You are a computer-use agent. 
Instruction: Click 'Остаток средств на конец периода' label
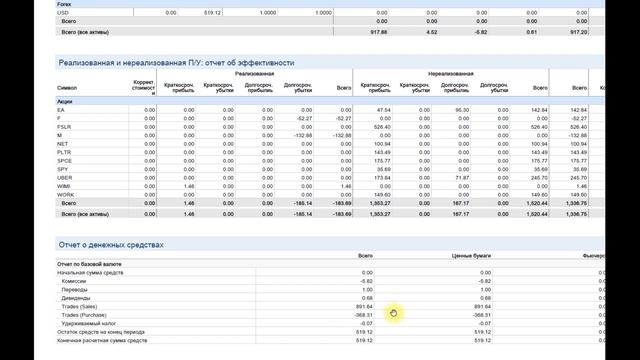tap(100, 332)
